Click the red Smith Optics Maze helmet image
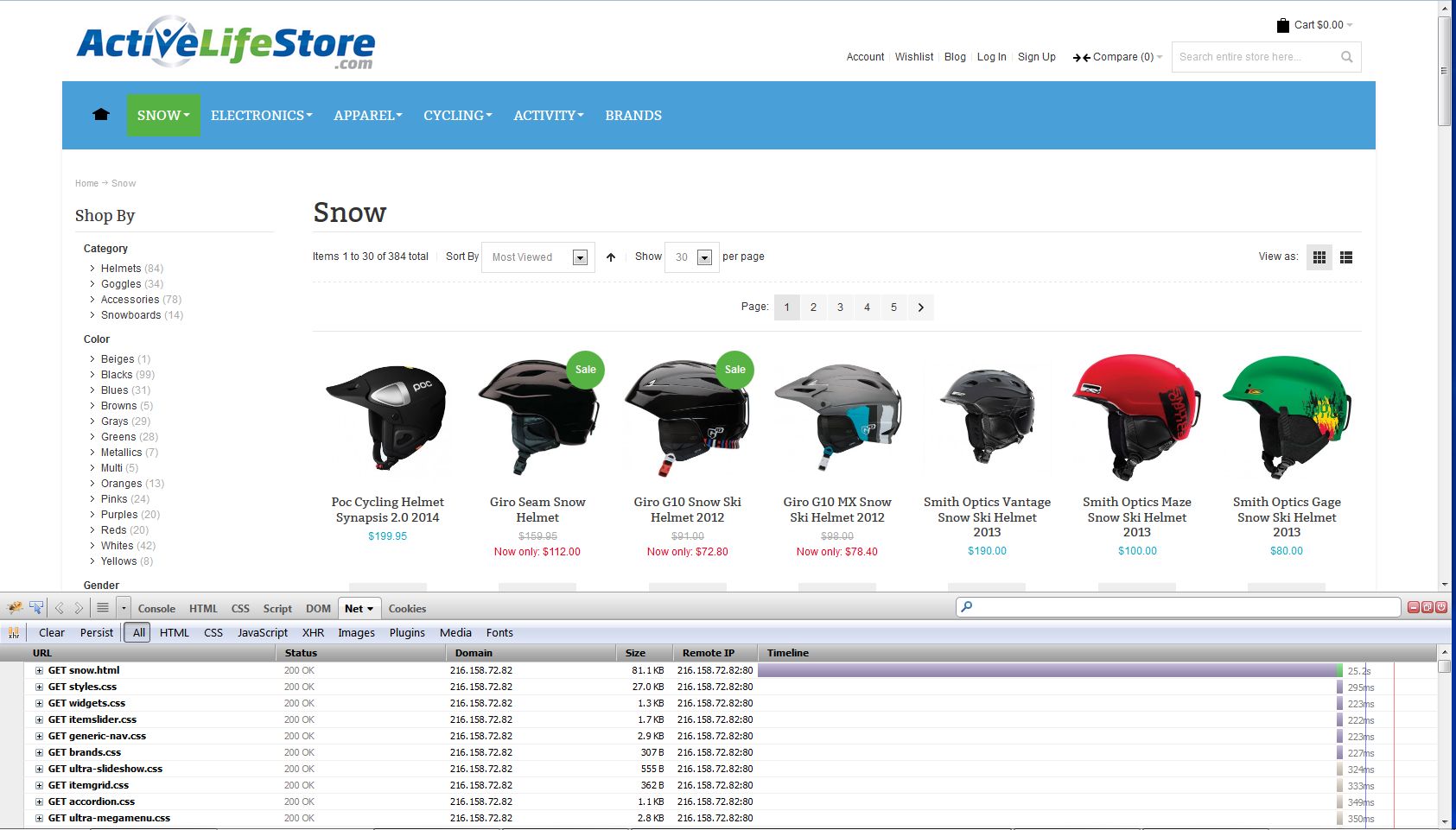The height and width of the screenshot is (830, 1456). (1137, 416)
